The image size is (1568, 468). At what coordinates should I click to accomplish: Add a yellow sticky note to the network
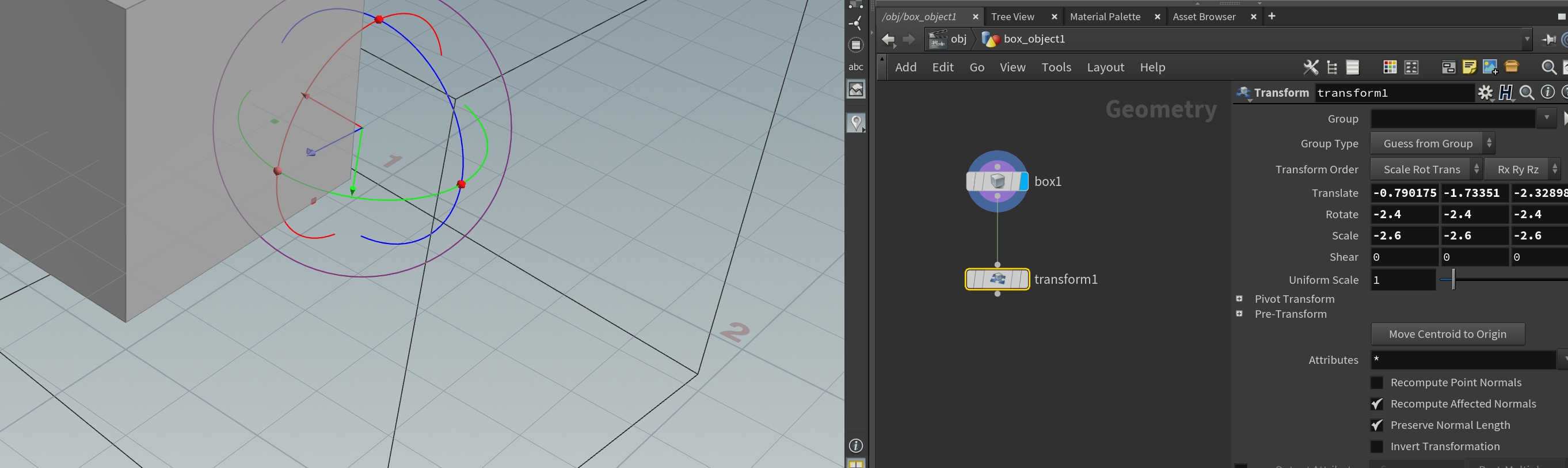click(1469, 67)
